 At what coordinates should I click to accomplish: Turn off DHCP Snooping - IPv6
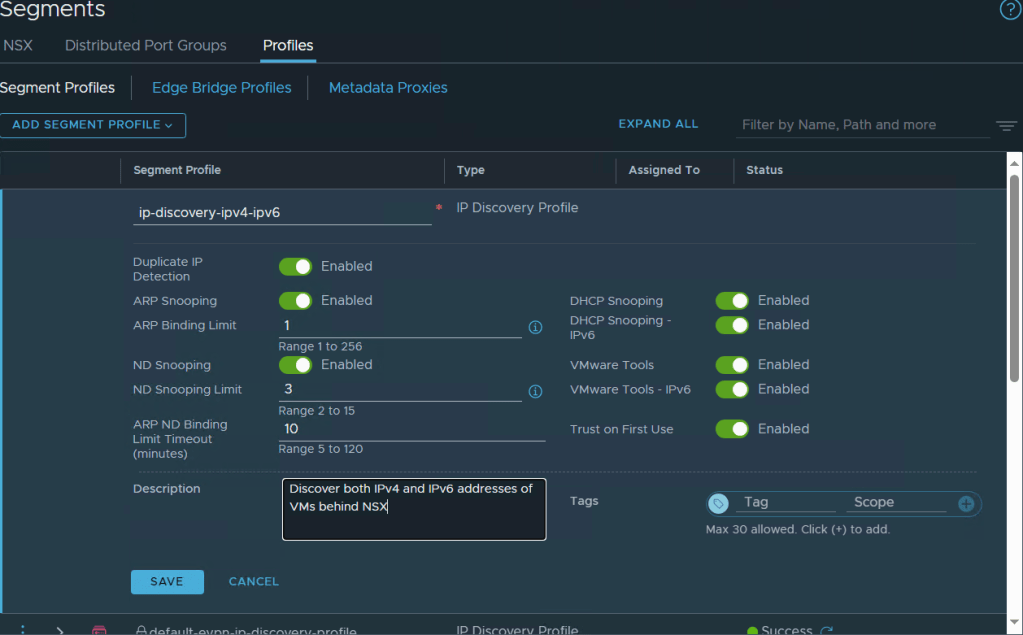732,325
